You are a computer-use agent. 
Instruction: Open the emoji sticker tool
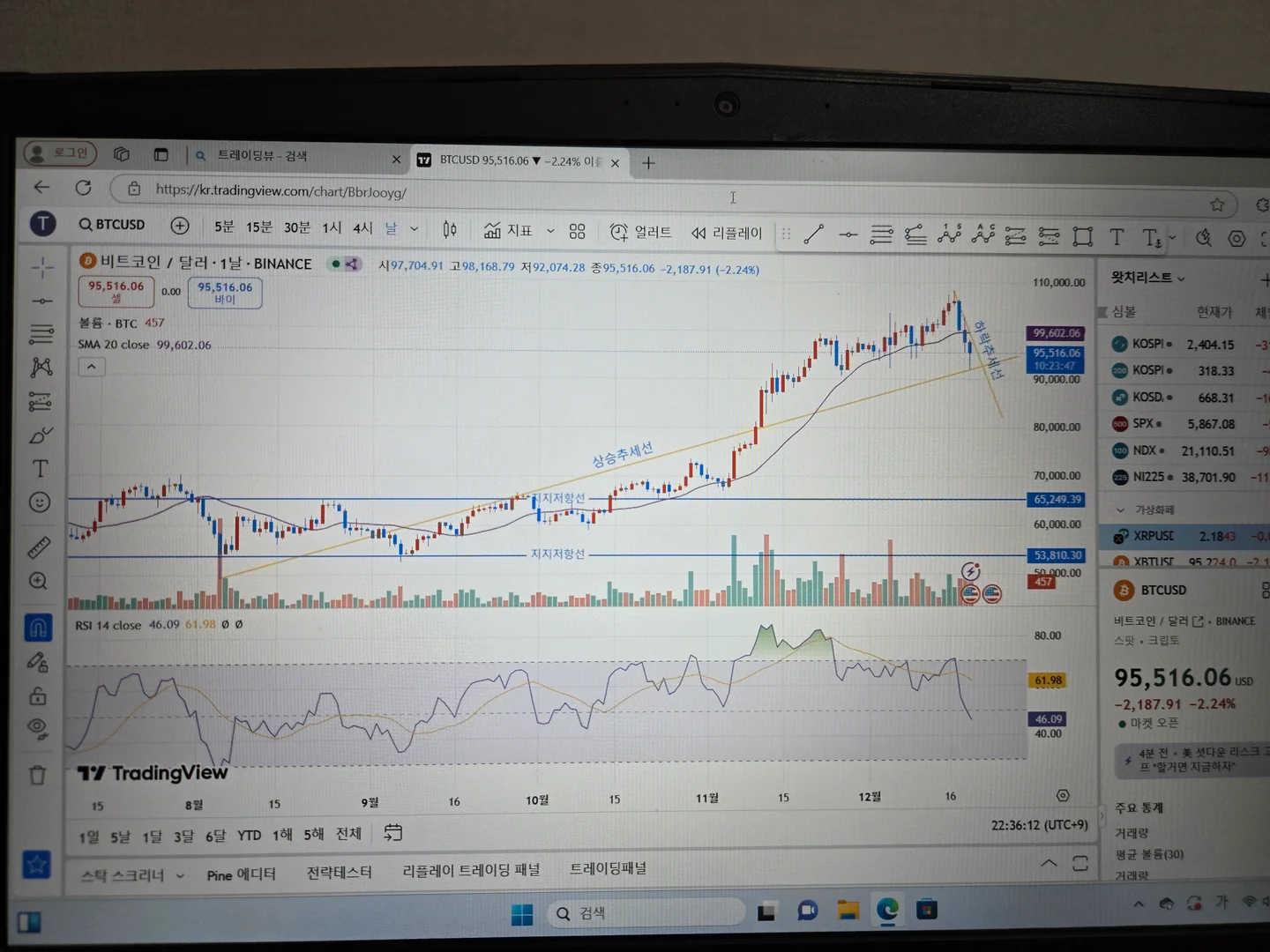pos(40,502)
